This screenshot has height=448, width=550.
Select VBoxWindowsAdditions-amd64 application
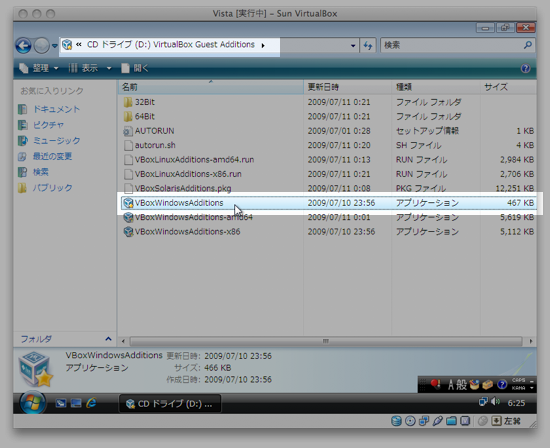(188, 217)
